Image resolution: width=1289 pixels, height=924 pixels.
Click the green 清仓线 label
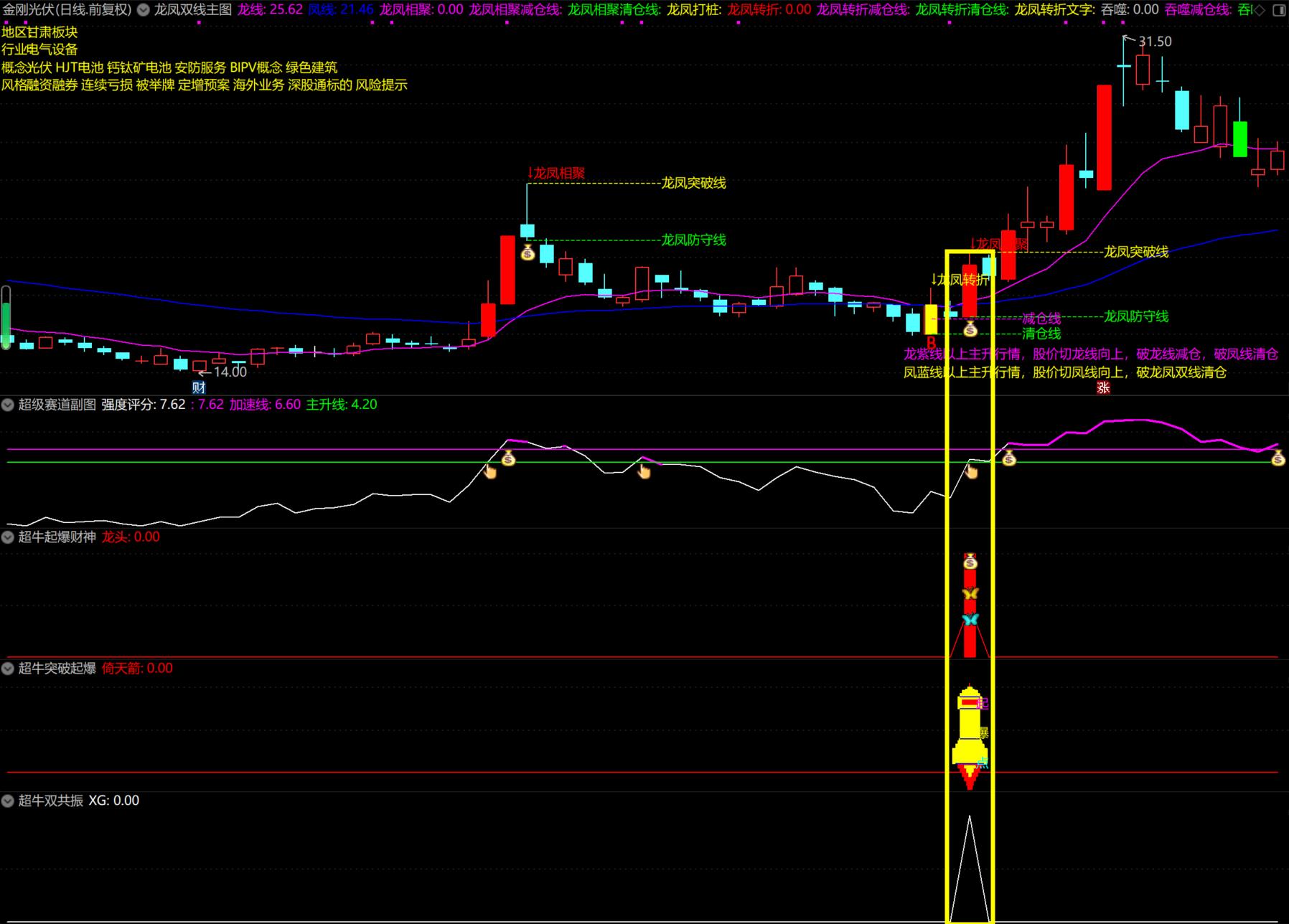(x=1041, y=334)
